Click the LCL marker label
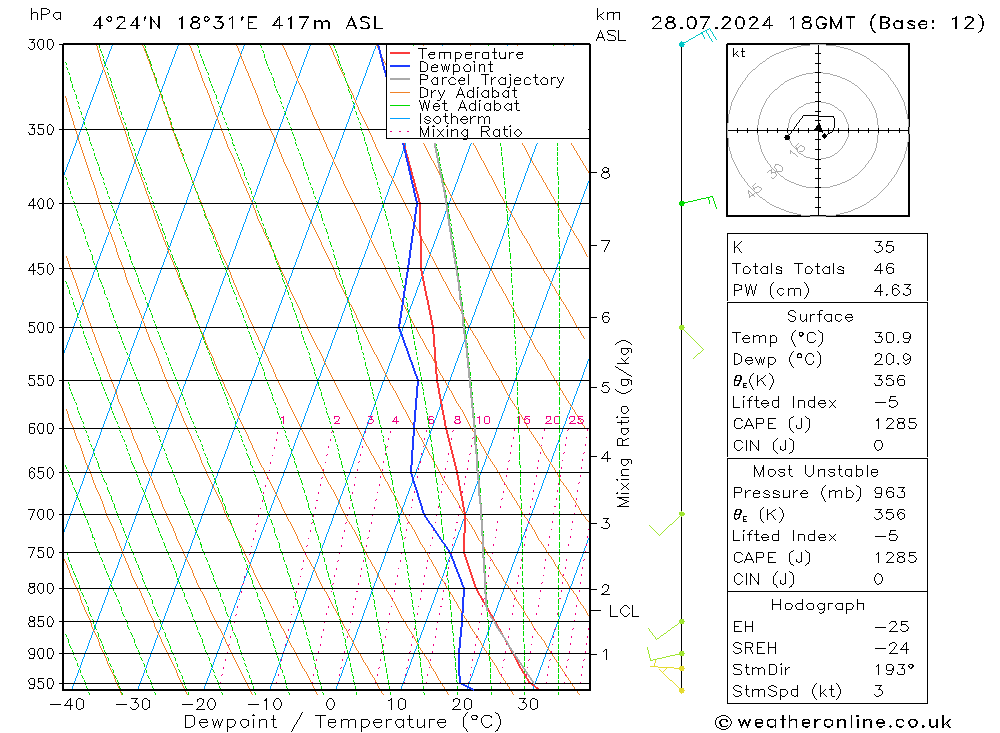The height and width of the screenshot is (733, 1000). 623,611
